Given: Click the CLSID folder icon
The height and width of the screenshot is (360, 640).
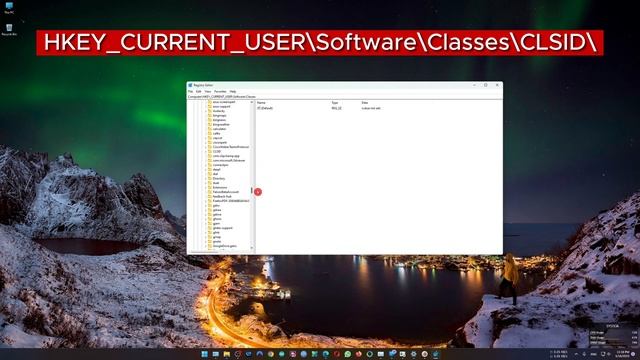Looking at the screenshot, I should pos(210,151).
